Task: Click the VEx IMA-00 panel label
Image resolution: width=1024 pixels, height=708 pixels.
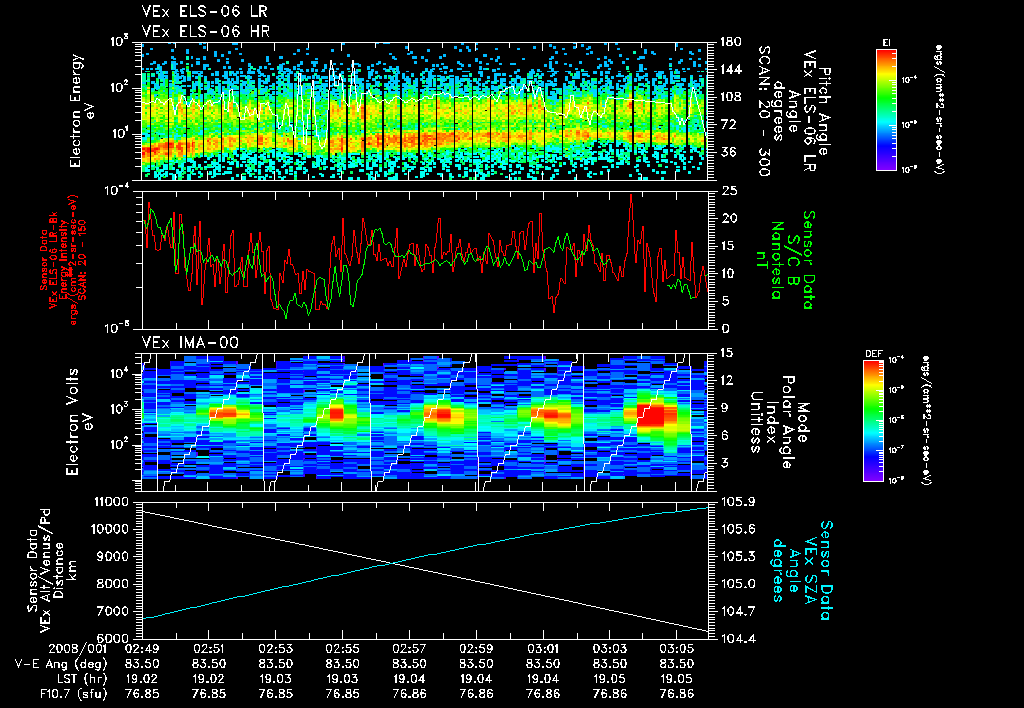Action: click(x=190, y=343)
